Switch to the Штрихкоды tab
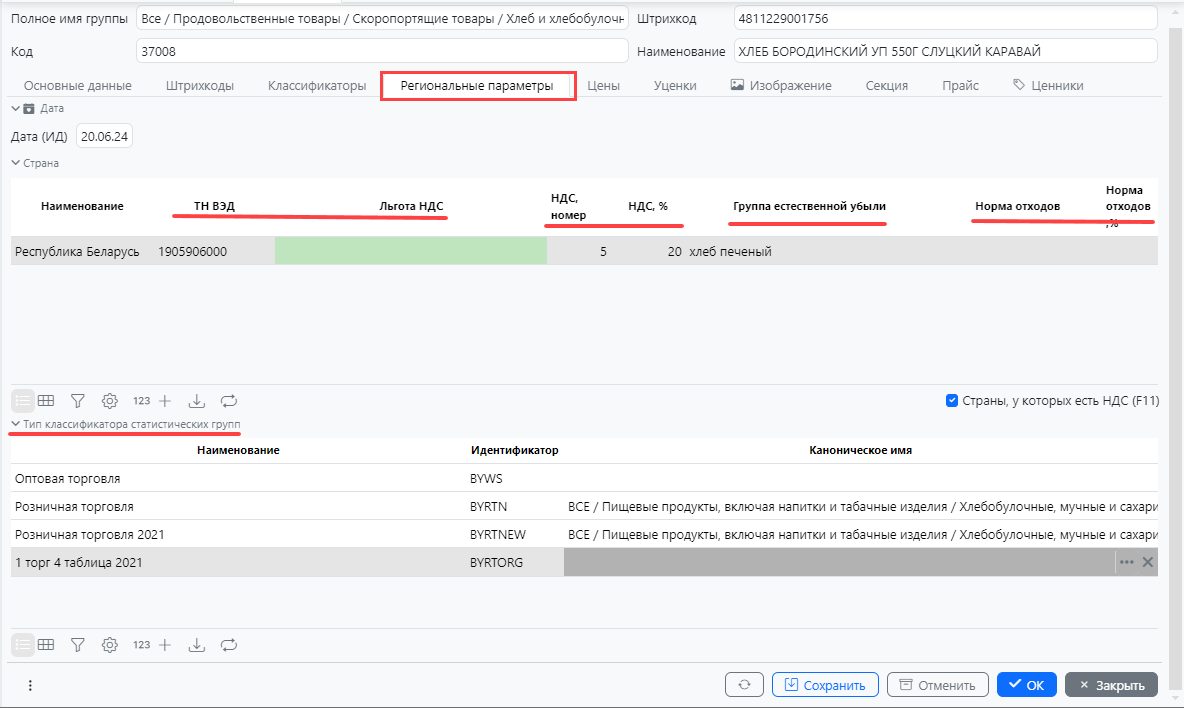The width and height of the screenshot is (1184, 708). coord(200,86)
